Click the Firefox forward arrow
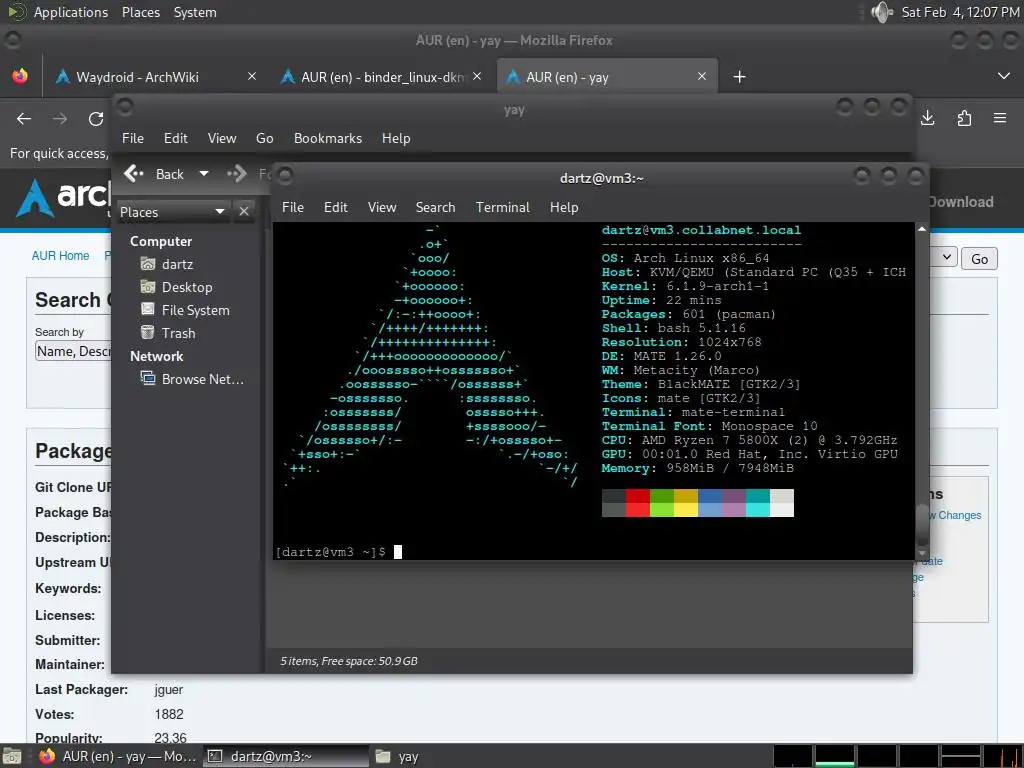 tap(60, 119)
